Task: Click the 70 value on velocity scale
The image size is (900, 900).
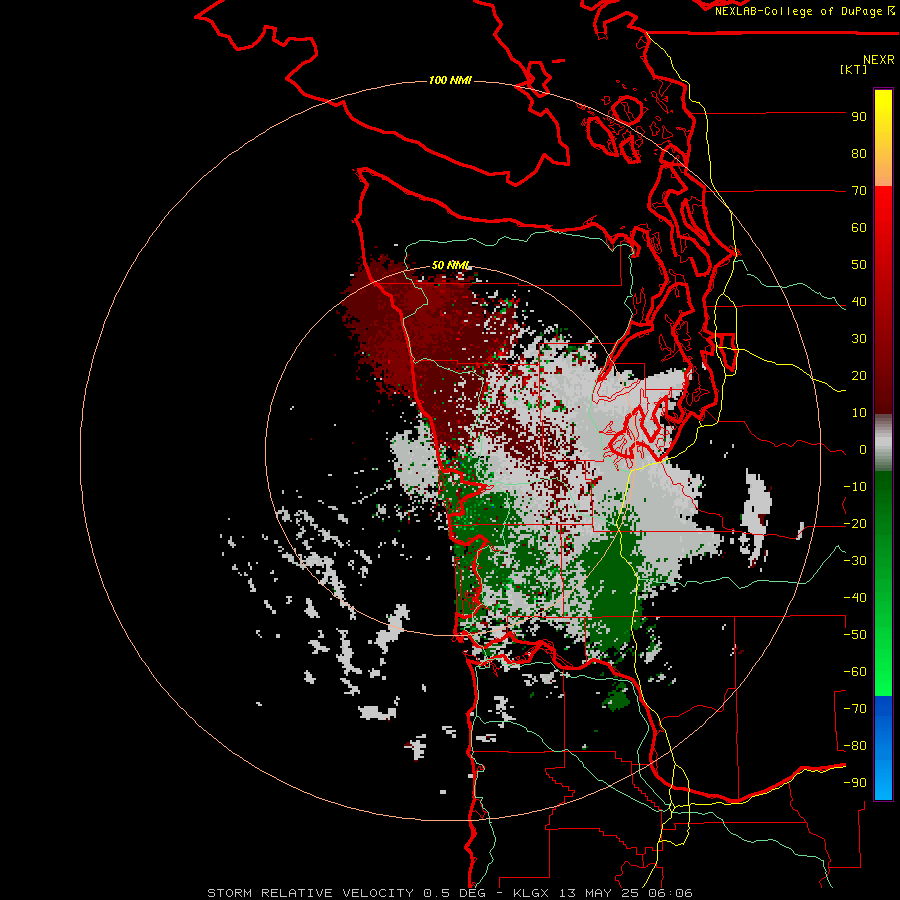Action: tap(859, 191)
